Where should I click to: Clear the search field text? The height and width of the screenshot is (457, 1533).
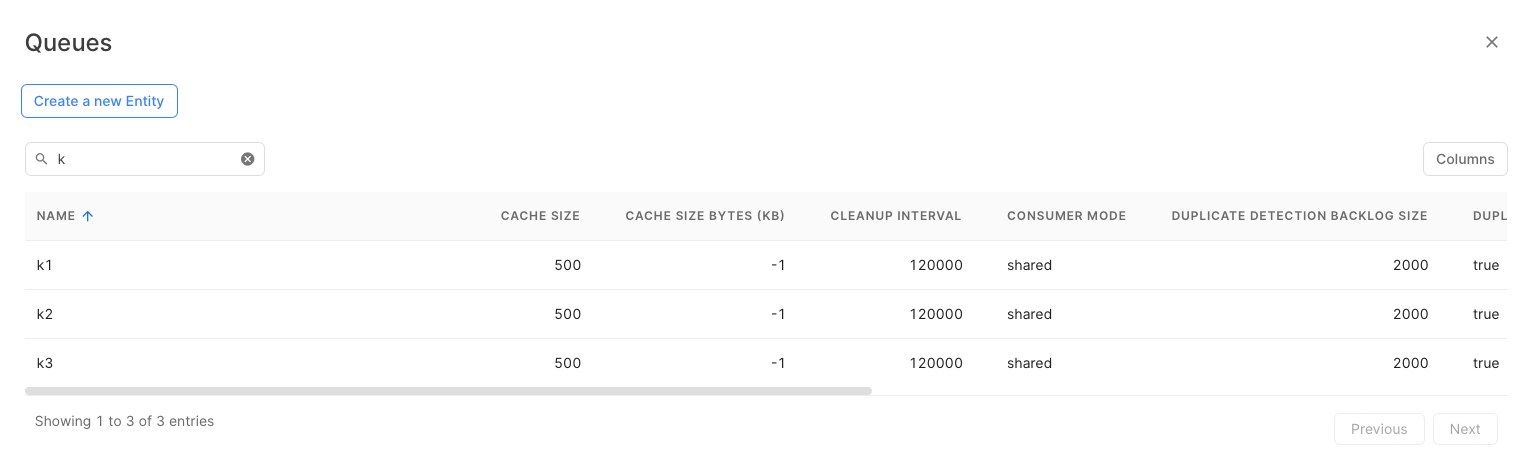pos(248,159)
